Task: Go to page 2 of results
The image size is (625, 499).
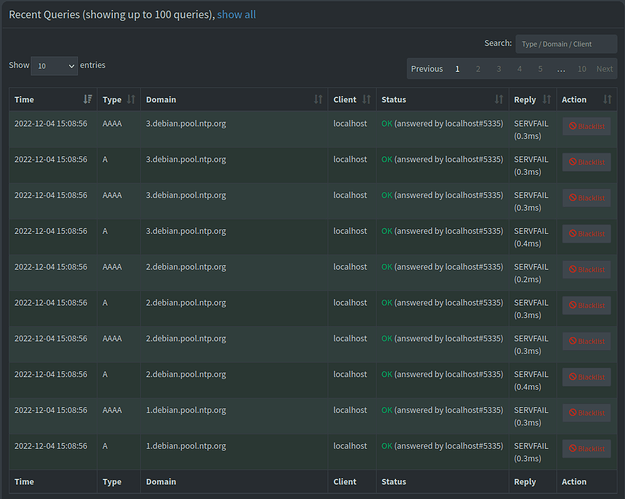Action: coord(478,69)
